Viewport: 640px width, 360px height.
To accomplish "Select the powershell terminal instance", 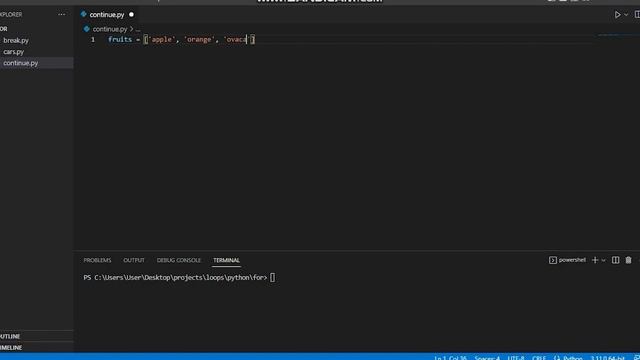I will (567, 260).
